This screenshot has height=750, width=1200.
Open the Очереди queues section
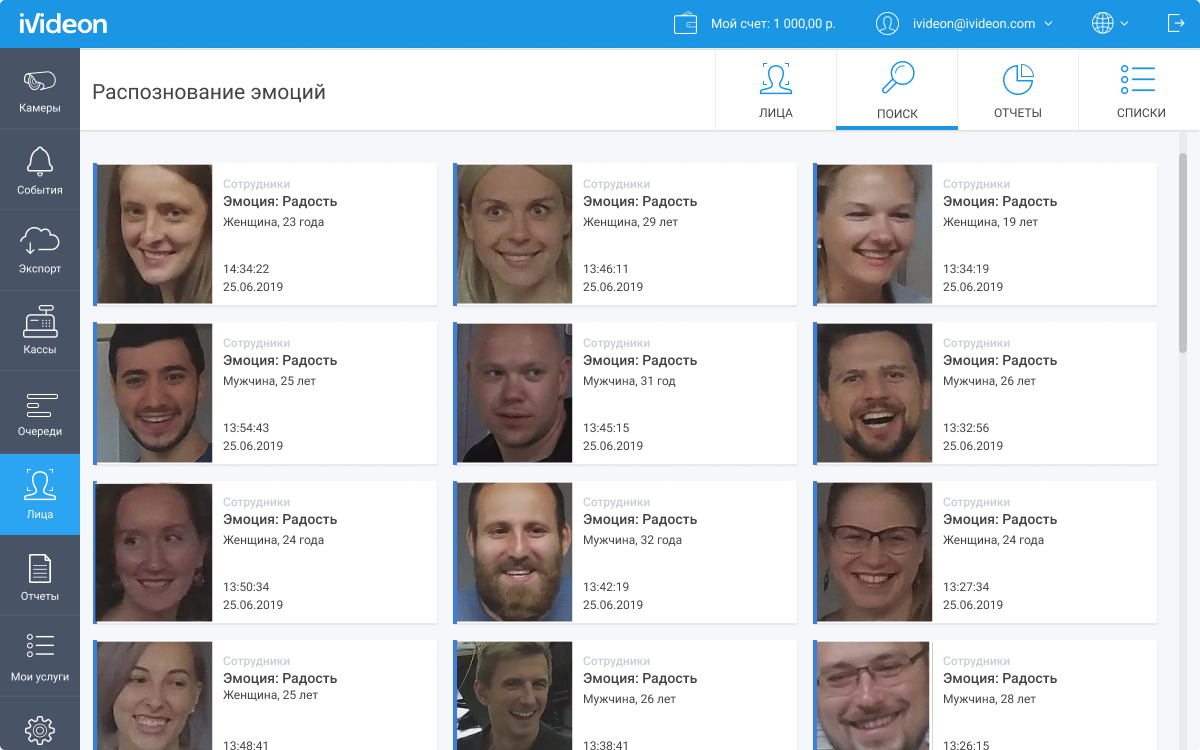coord(40,413)
